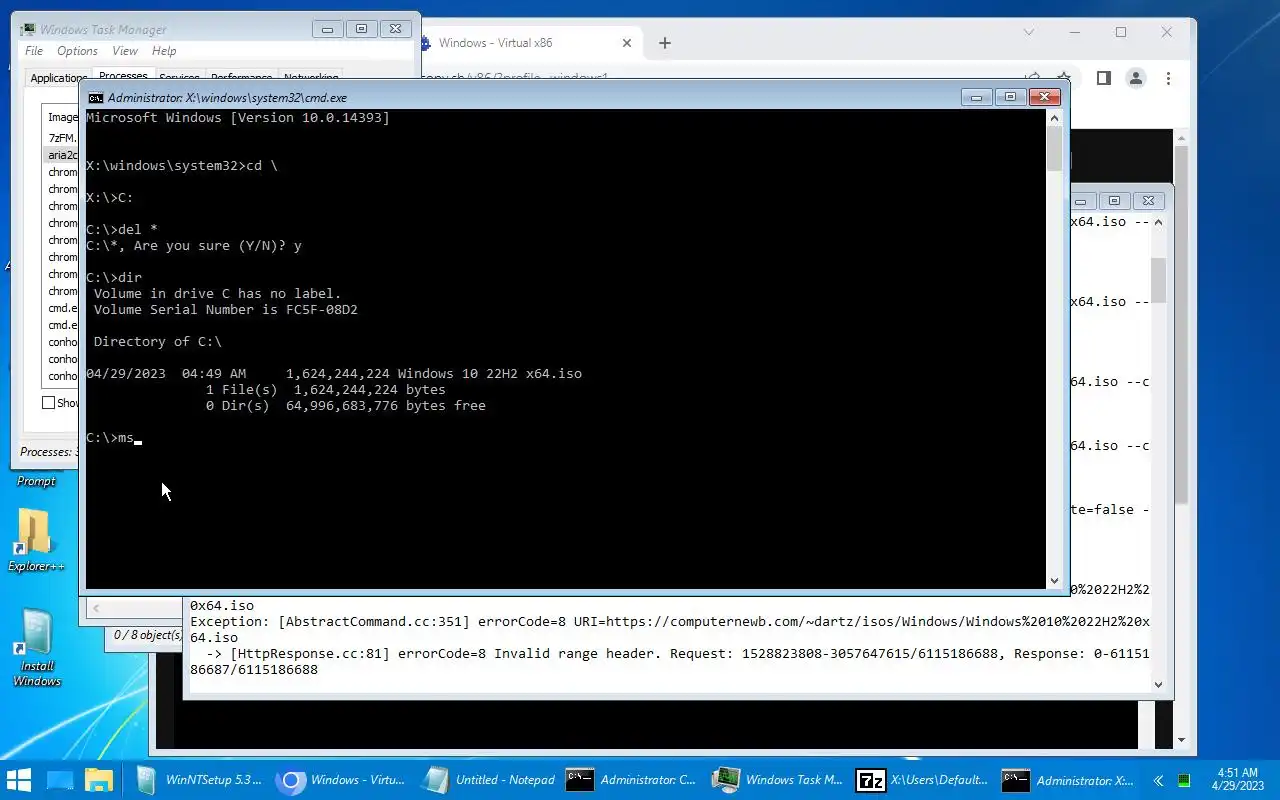Show hidden tray icons chevron
Image resolution: width=1280 pixels, height=800 pixels.
pyautogui.click(x=1158, y=780)
